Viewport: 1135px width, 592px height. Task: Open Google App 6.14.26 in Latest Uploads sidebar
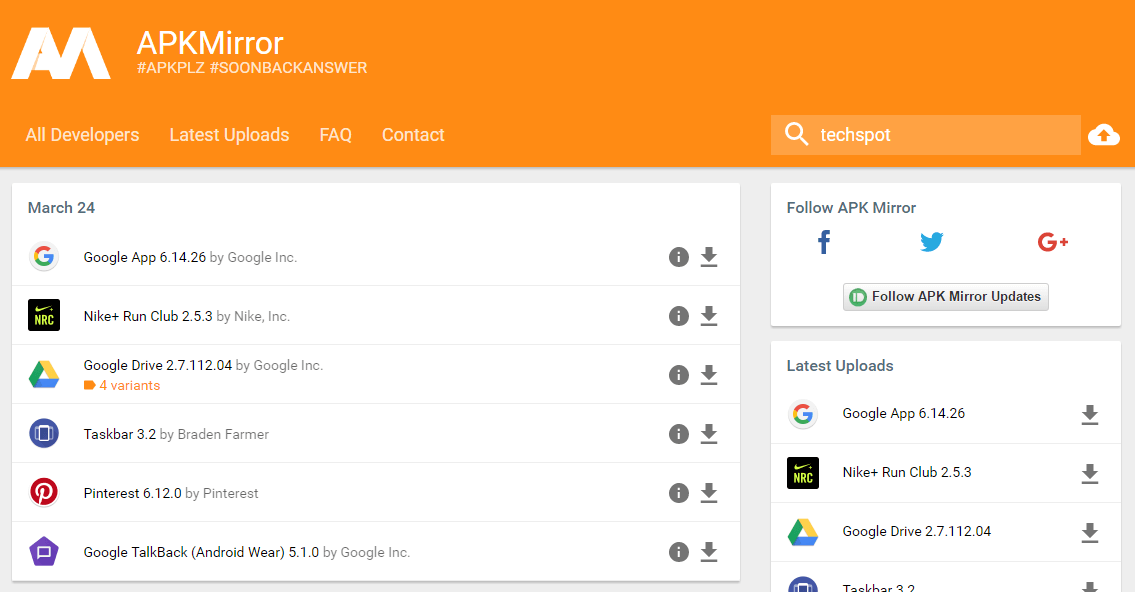tap(903, 413)
